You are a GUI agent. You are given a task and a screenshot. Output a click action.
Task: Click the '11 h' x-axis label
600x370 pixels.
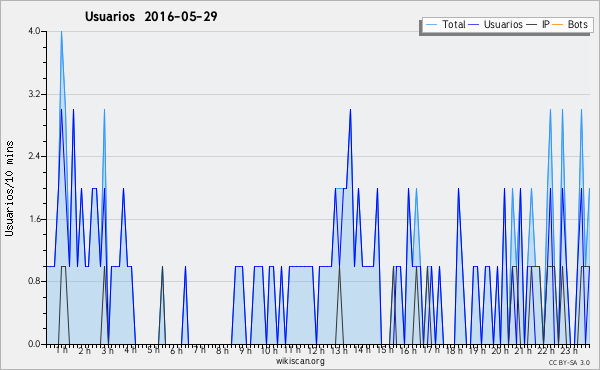coord(292,350)
